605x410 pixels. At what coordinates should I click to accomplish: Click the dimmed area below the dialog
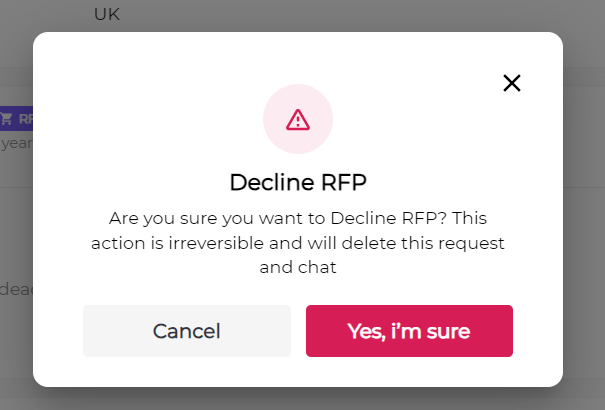tap(300, 399)
